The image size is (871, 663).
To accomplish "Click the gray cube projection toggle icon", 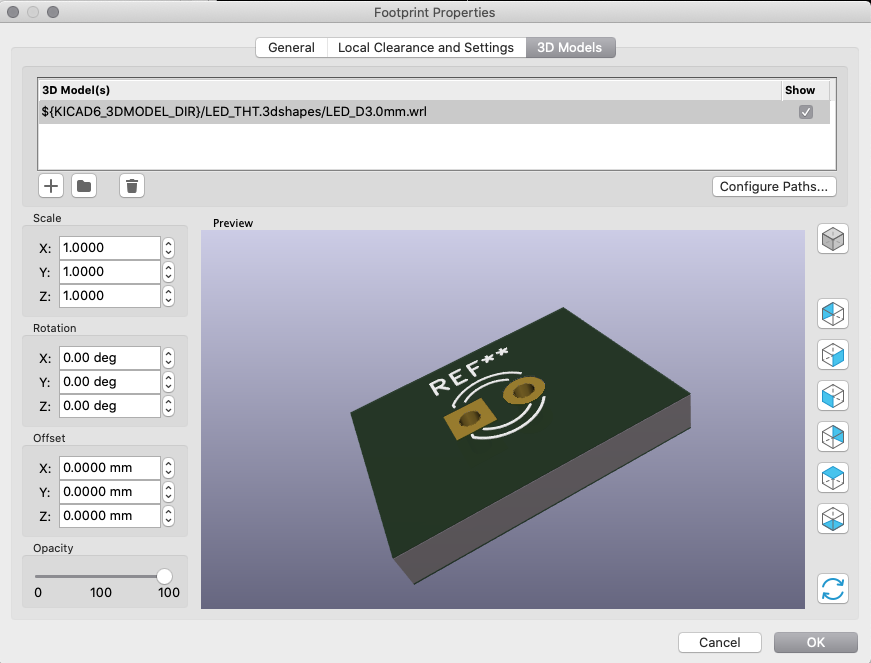I will click(x=833, y=239).
